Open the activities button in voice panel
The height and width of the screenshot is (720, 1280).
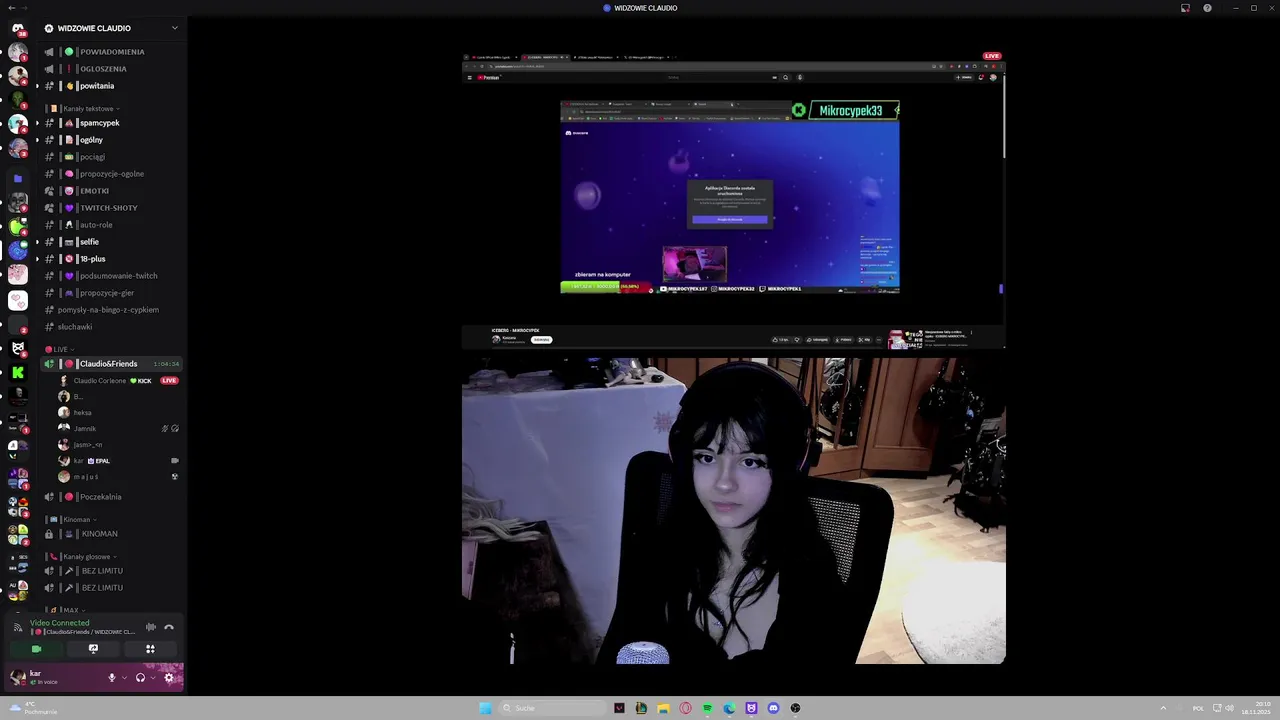[150, 649]
